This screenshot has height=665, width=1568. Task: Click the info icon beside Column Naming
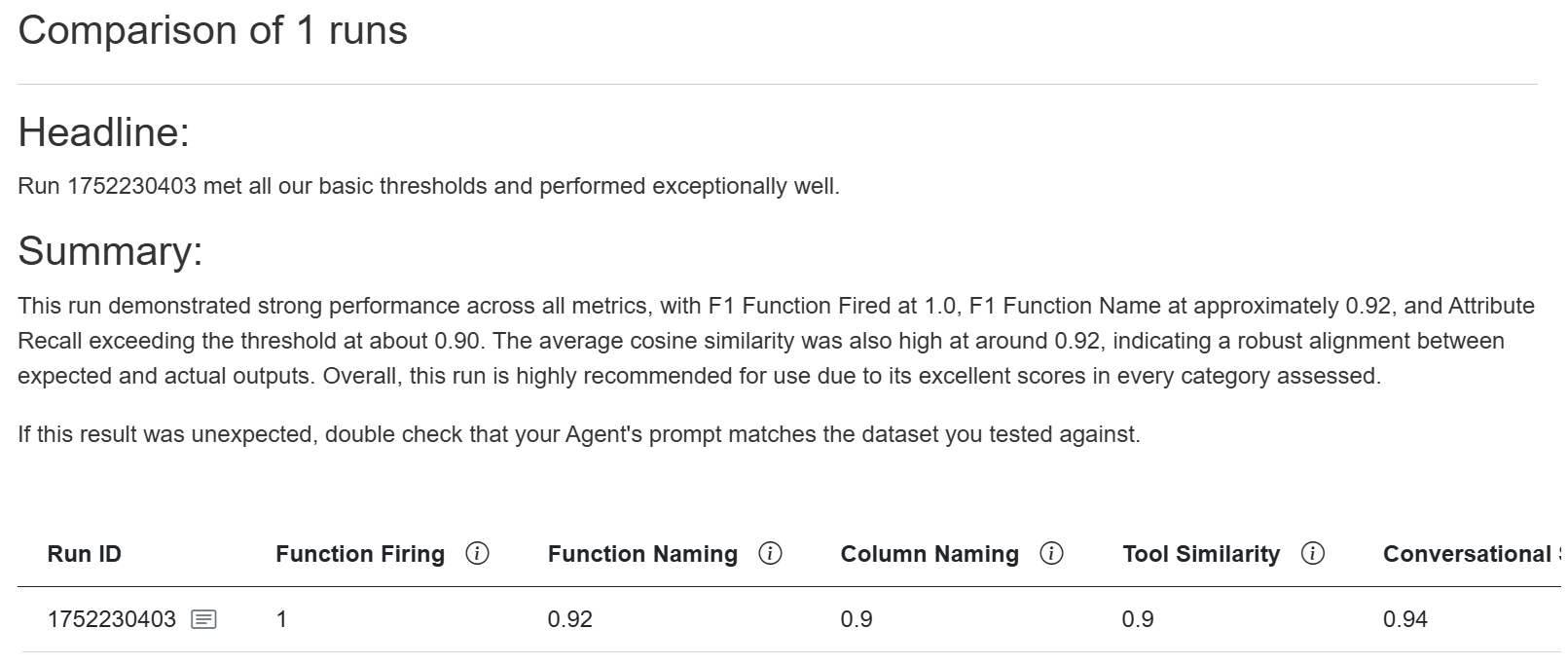point(1051,554)
